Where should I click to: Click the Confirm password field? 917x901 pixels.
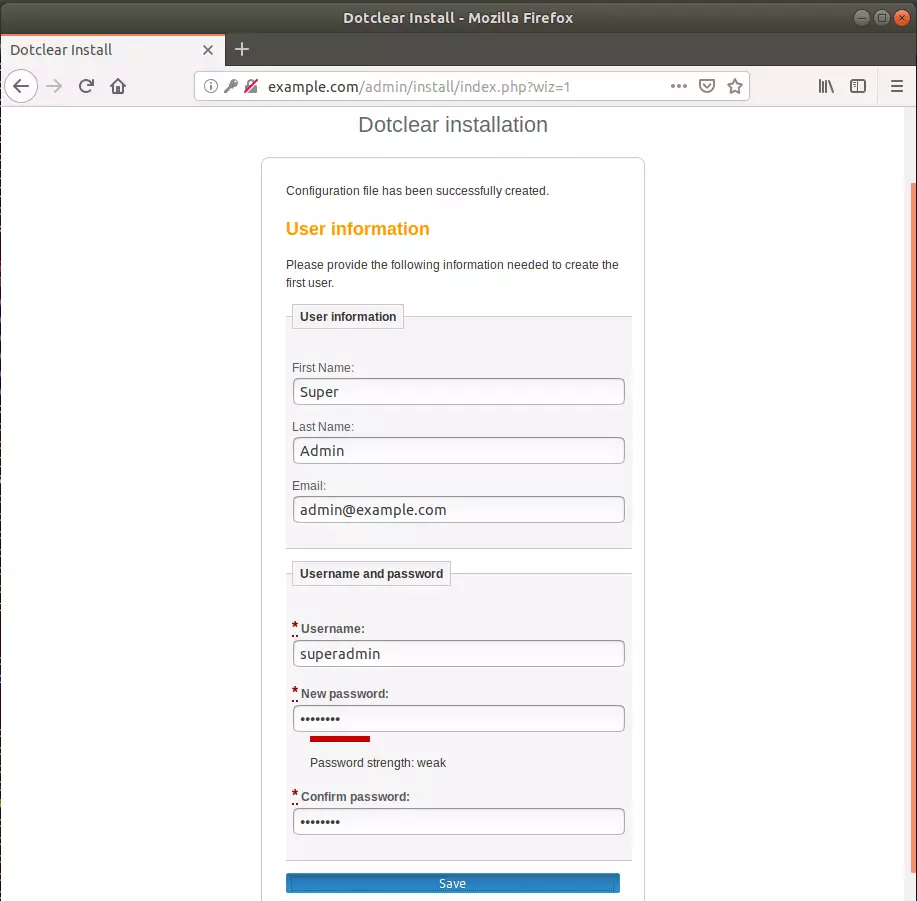click(458, 821)
